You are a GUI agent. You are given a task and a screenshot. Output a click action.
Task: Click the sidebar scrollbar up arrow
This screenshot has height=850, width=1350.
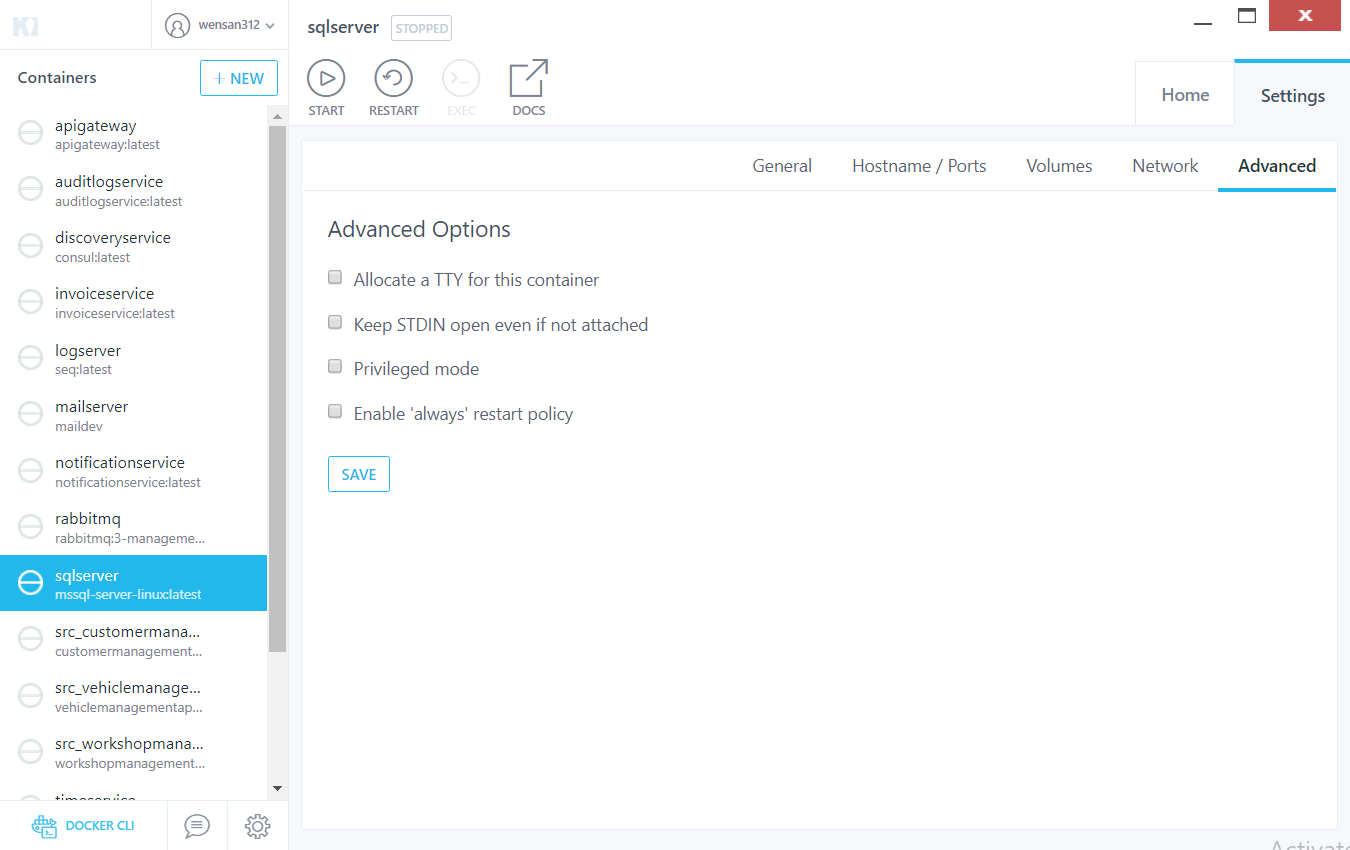(277, 117)
